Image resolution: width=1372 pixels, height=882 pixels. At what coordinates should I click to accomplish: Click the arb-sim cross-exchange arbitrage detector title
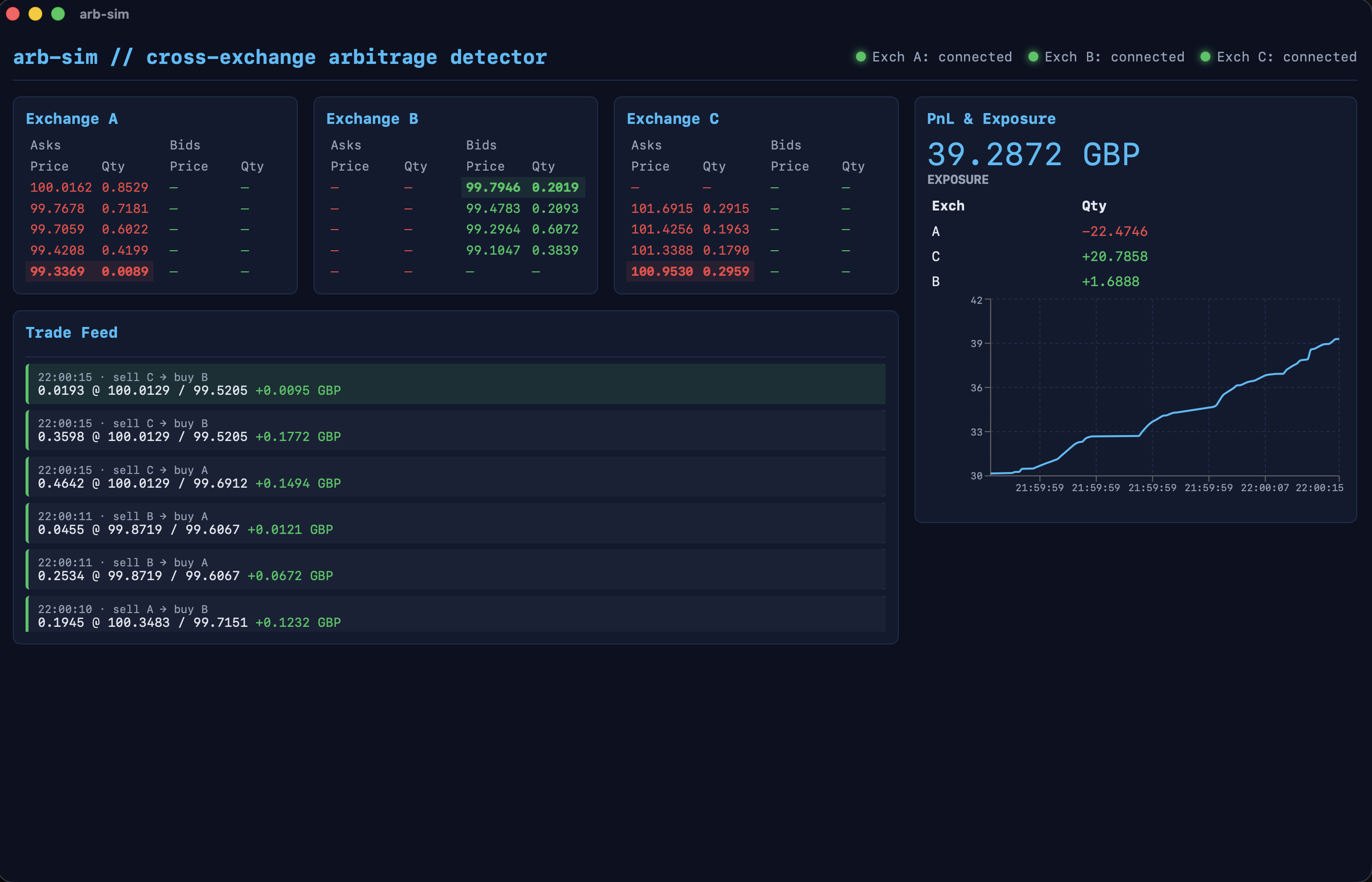(280, 57)
